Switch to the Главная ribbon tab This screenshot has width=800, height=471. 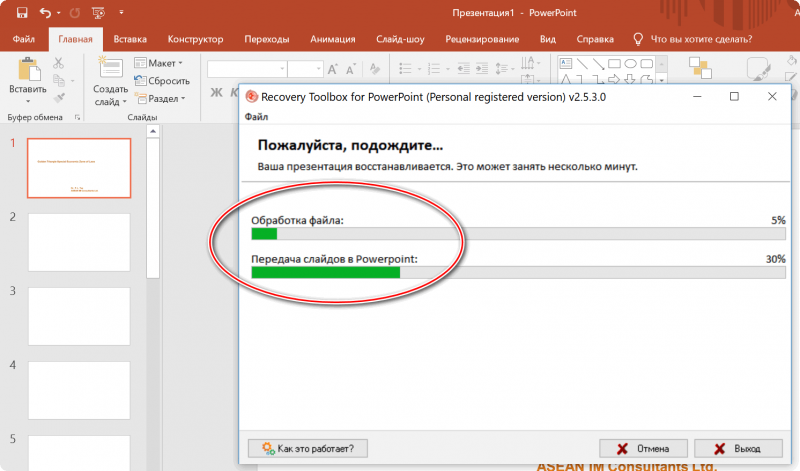[x=76, y=39]
